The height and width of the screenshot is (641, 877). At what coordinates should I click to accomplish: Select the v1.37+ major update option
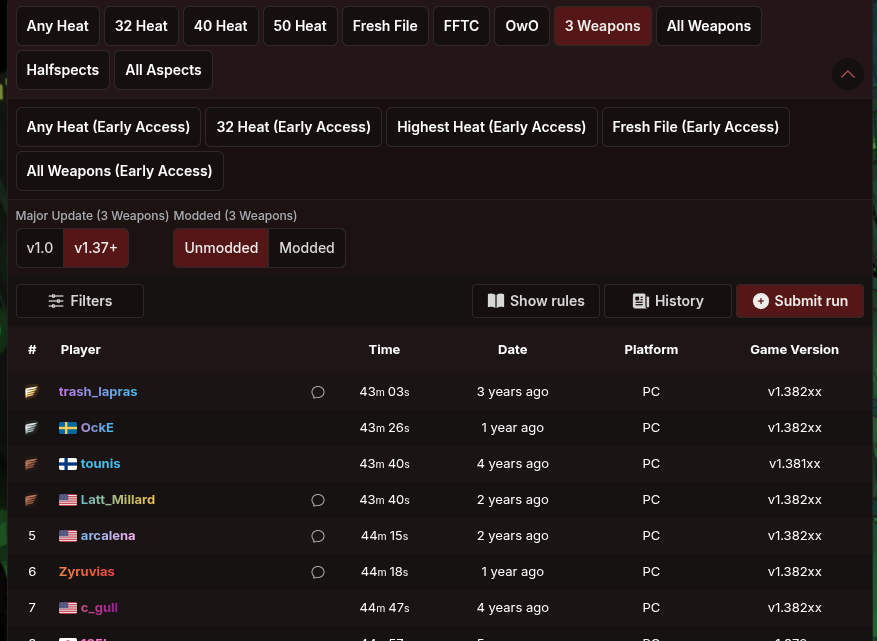96,248
